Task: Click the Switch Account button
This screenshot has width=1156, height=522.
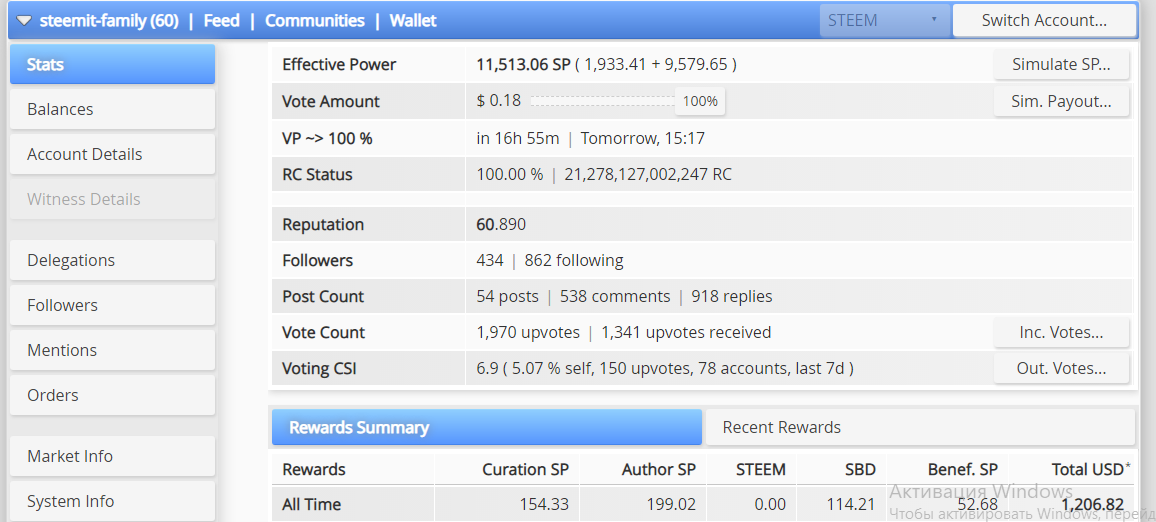Action: (x=1044, y=21)
